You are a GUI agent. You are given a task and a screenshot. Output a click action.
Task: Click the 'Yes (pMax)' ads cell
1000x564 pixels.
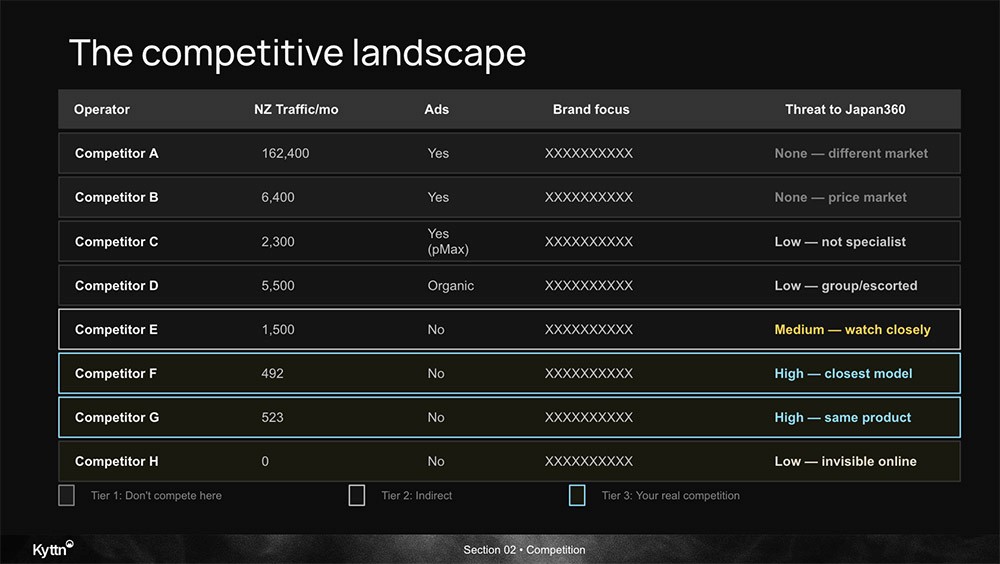448,241
